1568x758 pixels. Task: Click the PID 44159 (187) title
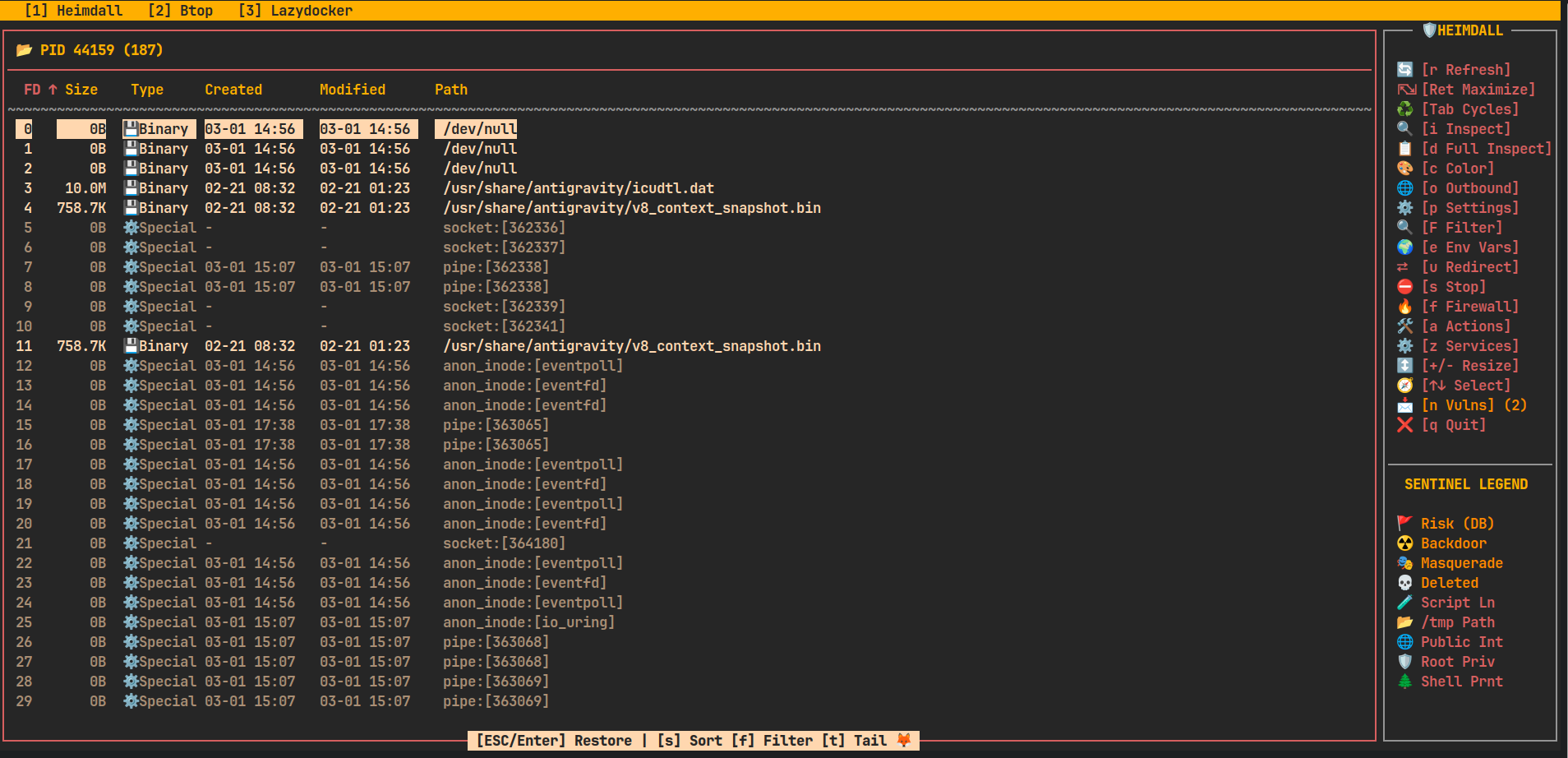(102, 50)
